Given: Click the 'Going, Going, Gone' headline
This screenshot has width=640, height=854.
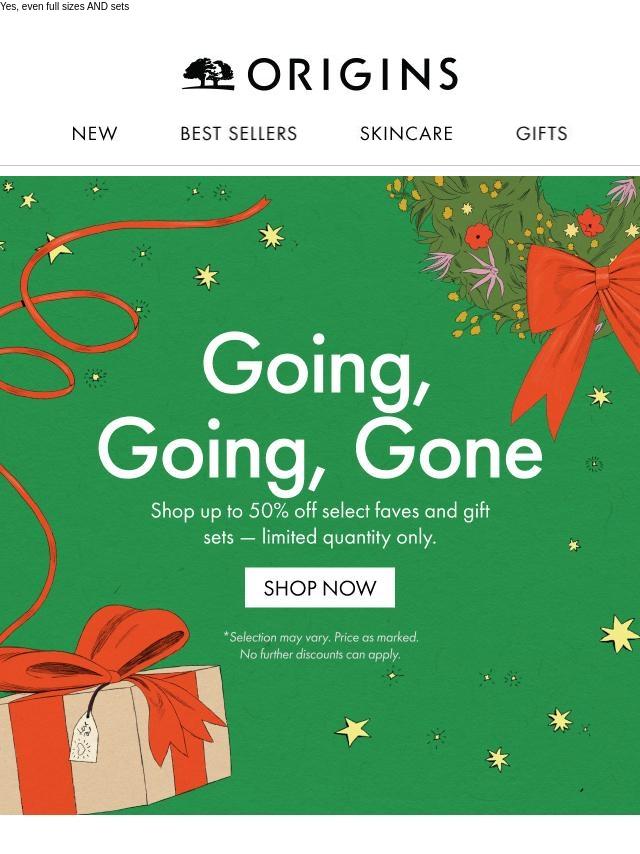Looking at the screenshot, I should (x=320, y=411).
